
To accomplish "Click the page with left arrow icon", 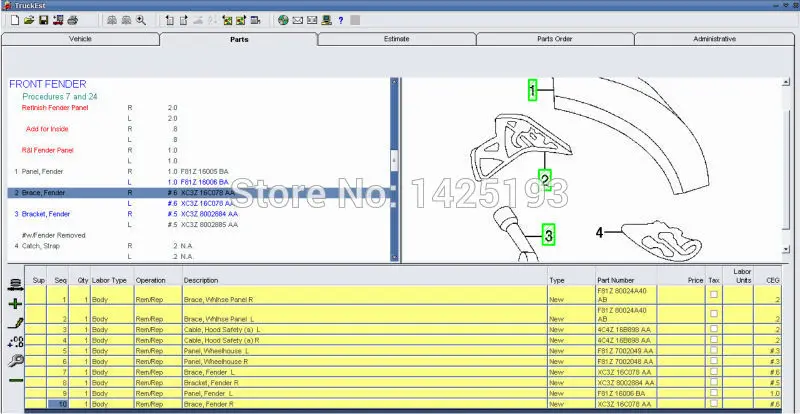I will click(170, 20).
